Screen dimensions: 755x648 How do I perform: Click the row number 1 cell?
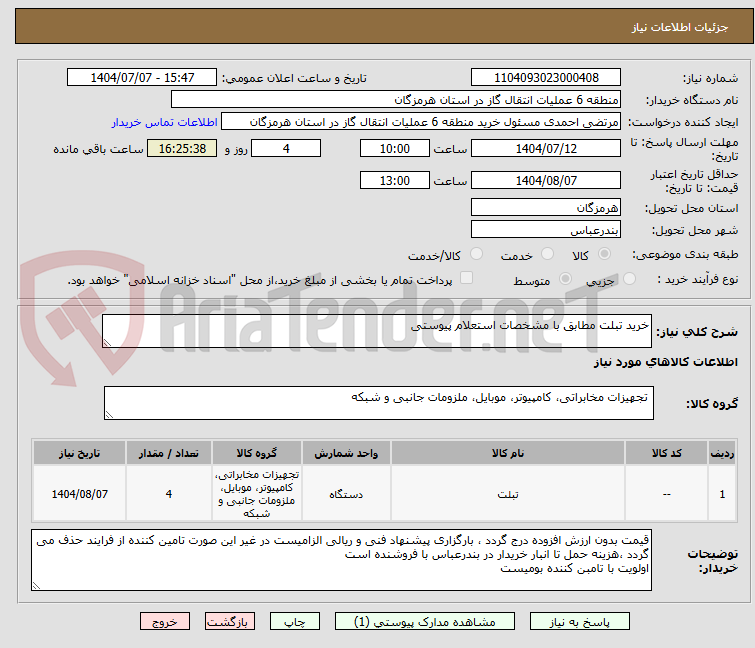[722, 493]
